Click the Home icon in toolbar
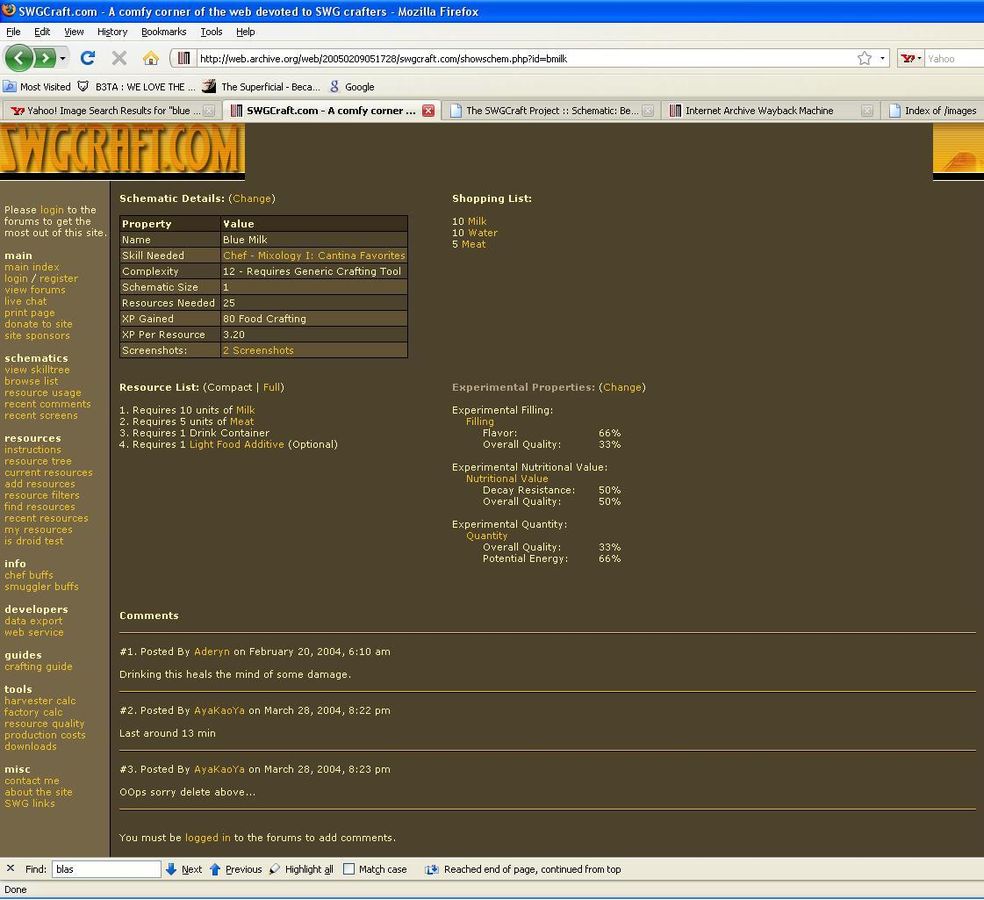The width and height of the screenshot is (984, 900). click(x=150, y=58)
